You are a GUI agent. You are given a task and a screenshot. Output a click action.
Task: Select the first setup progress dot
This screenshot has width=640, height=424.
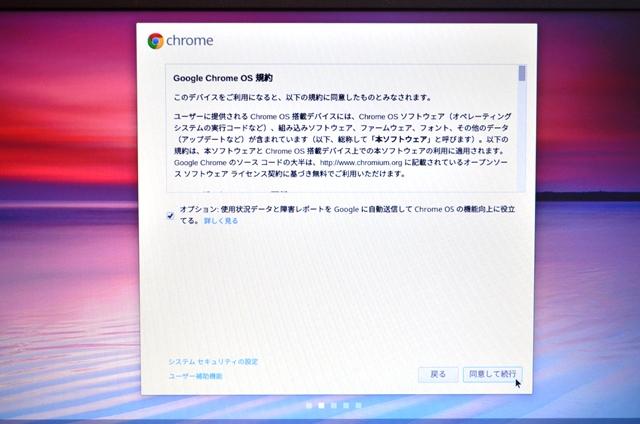click(309, 405)
